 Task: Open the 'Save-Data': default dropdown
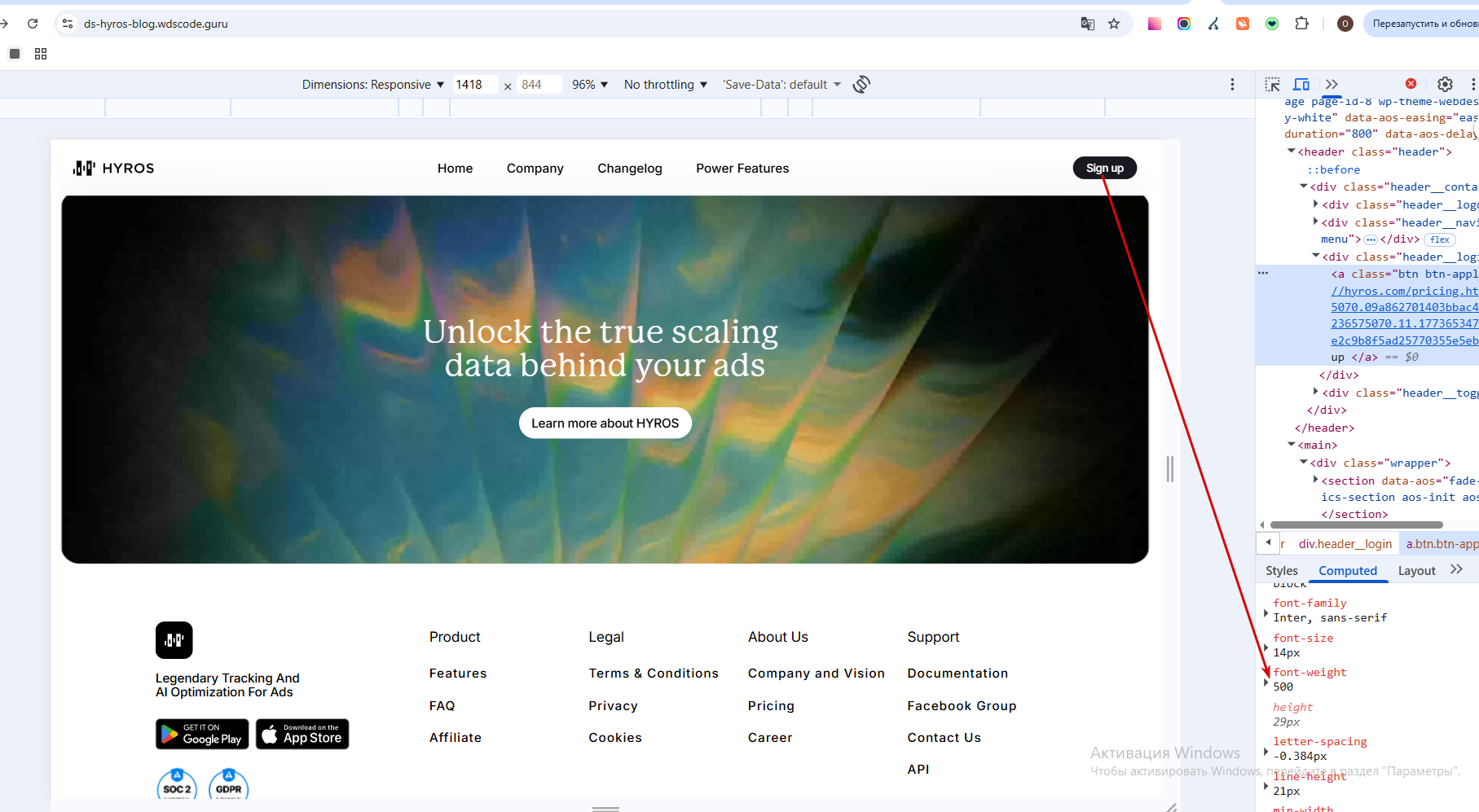pyautogui.click(x=781, y=85)
